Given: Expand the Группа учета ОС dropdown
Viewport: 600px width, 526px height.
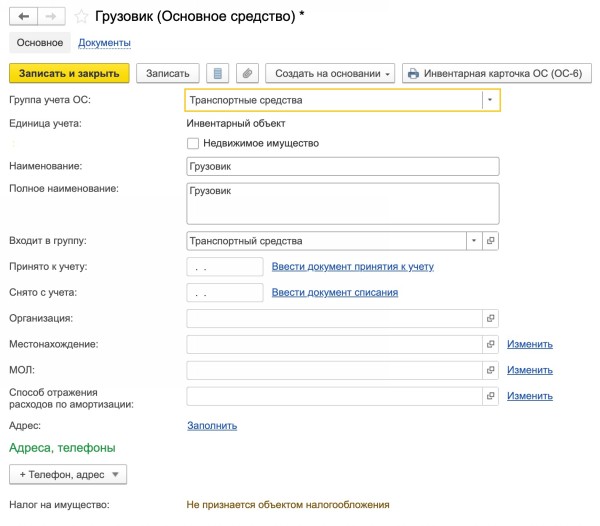Looking at the screenshot, I should pos(489,100).
